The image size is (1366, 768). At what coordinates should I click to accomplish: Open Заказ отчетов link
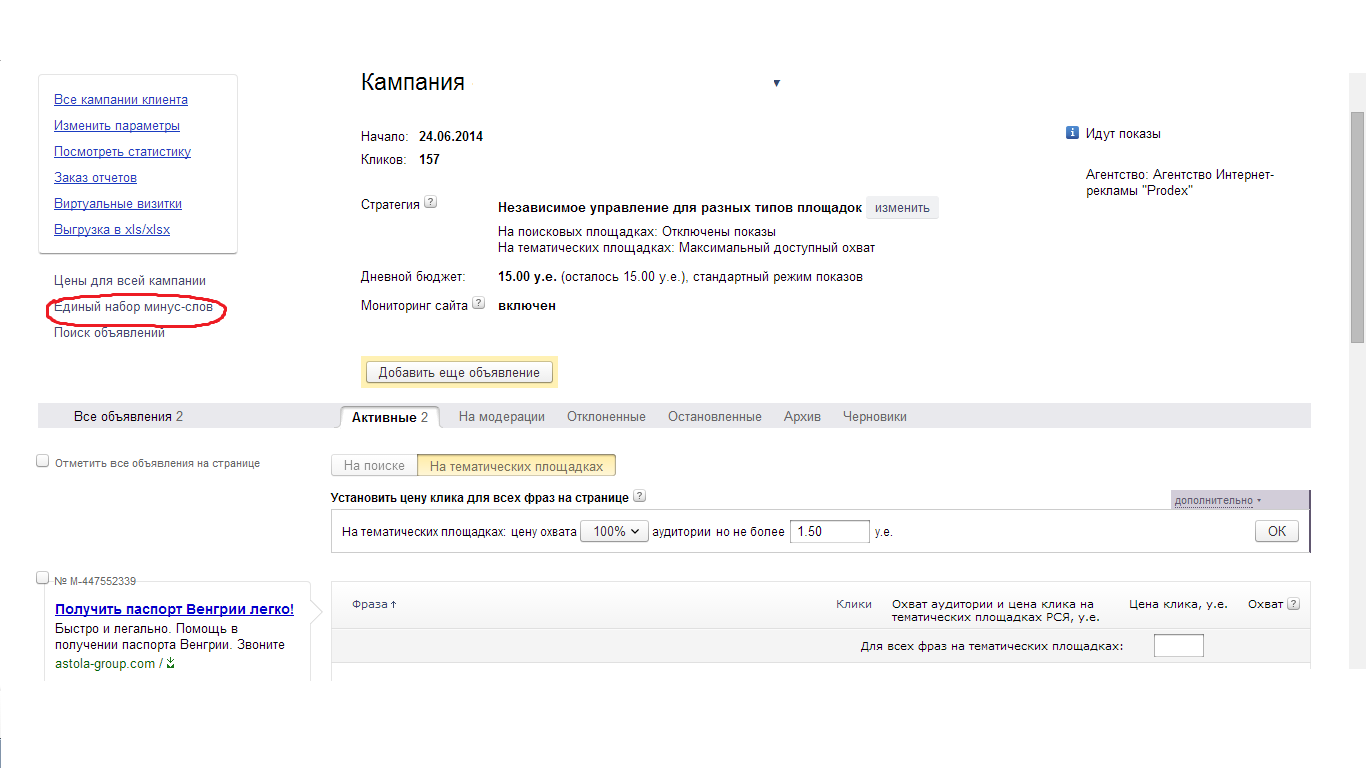[x=95, y=178]
